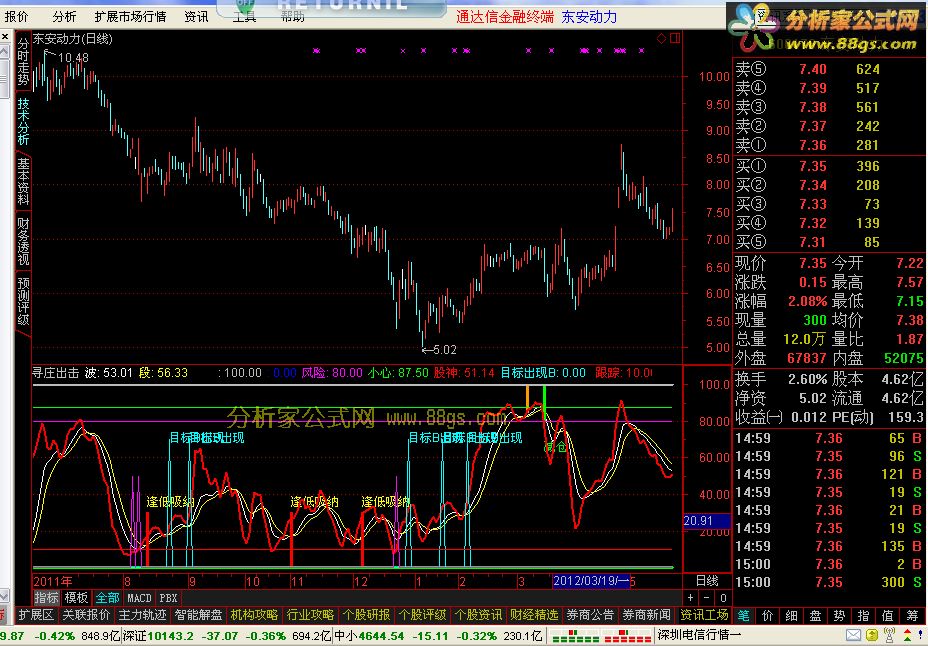Viewport: 928px width, 646px height.
Task: Click the plus zoom button under the chart
Action: pyautogui.click(x=691, y=598)
